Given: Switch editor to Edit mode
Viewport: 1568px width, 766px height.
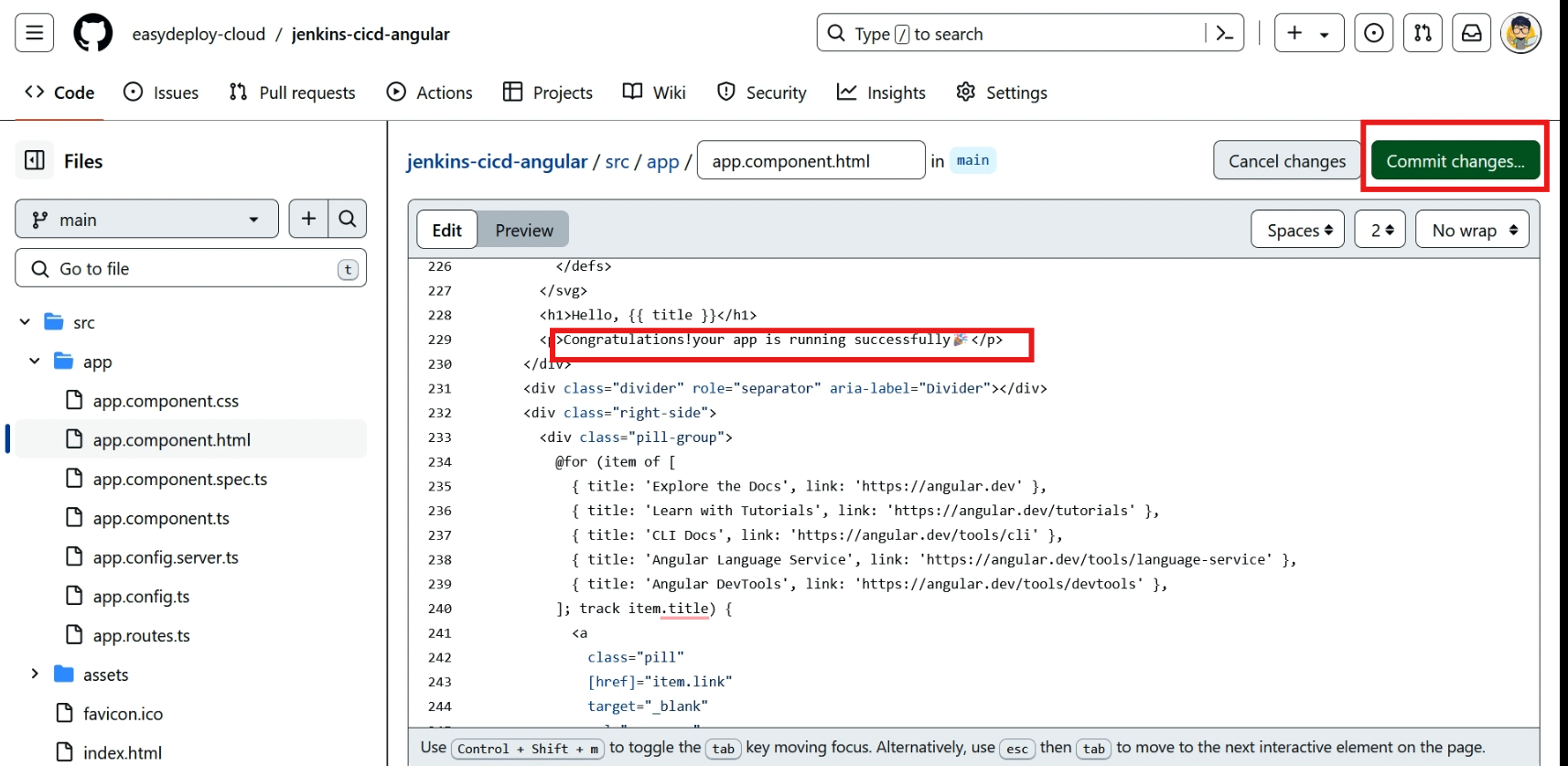Looking at the screenshot, I should tap(447, 230).
